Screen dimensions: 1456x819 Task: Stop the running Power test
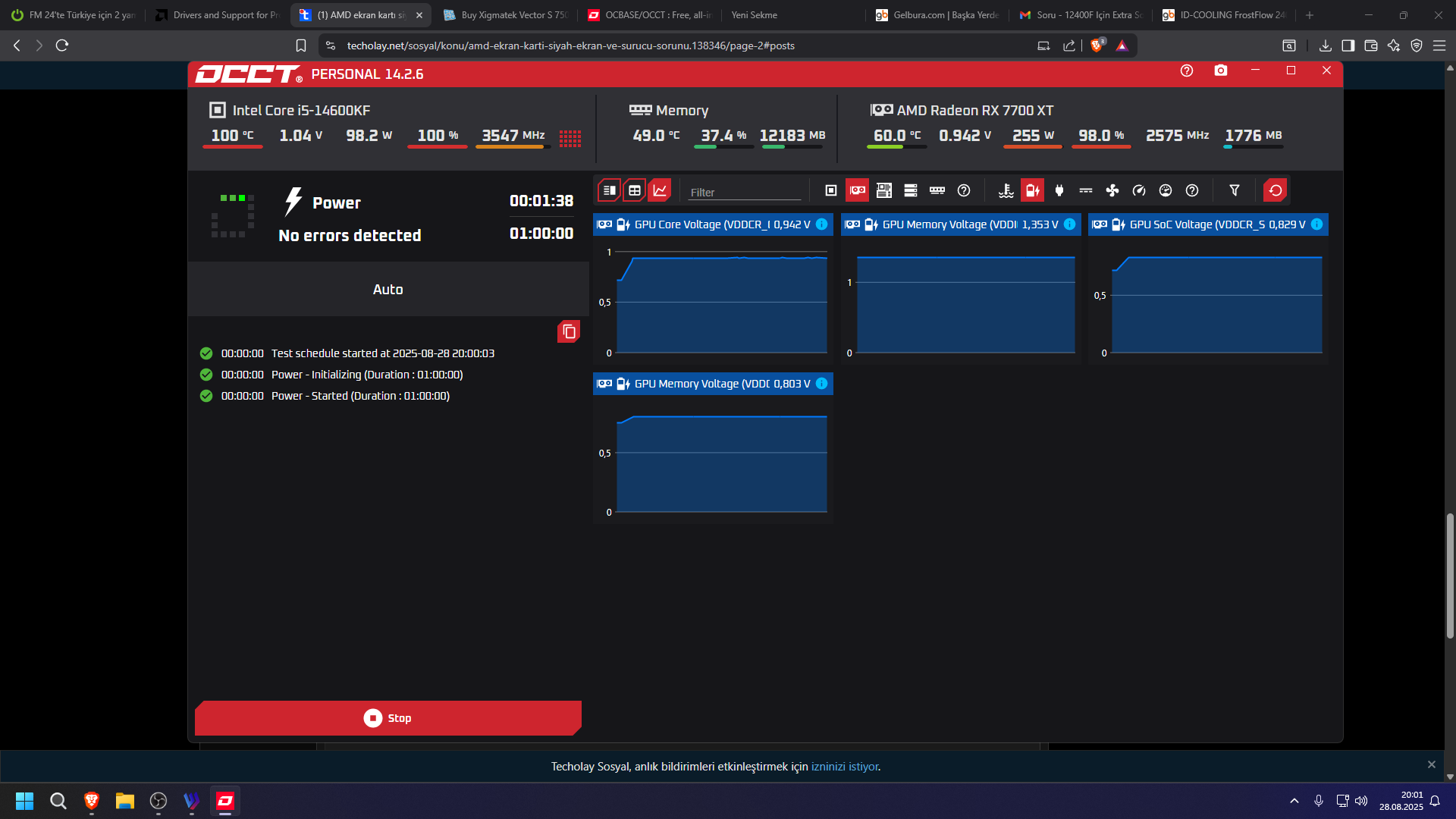click(388, 718)
